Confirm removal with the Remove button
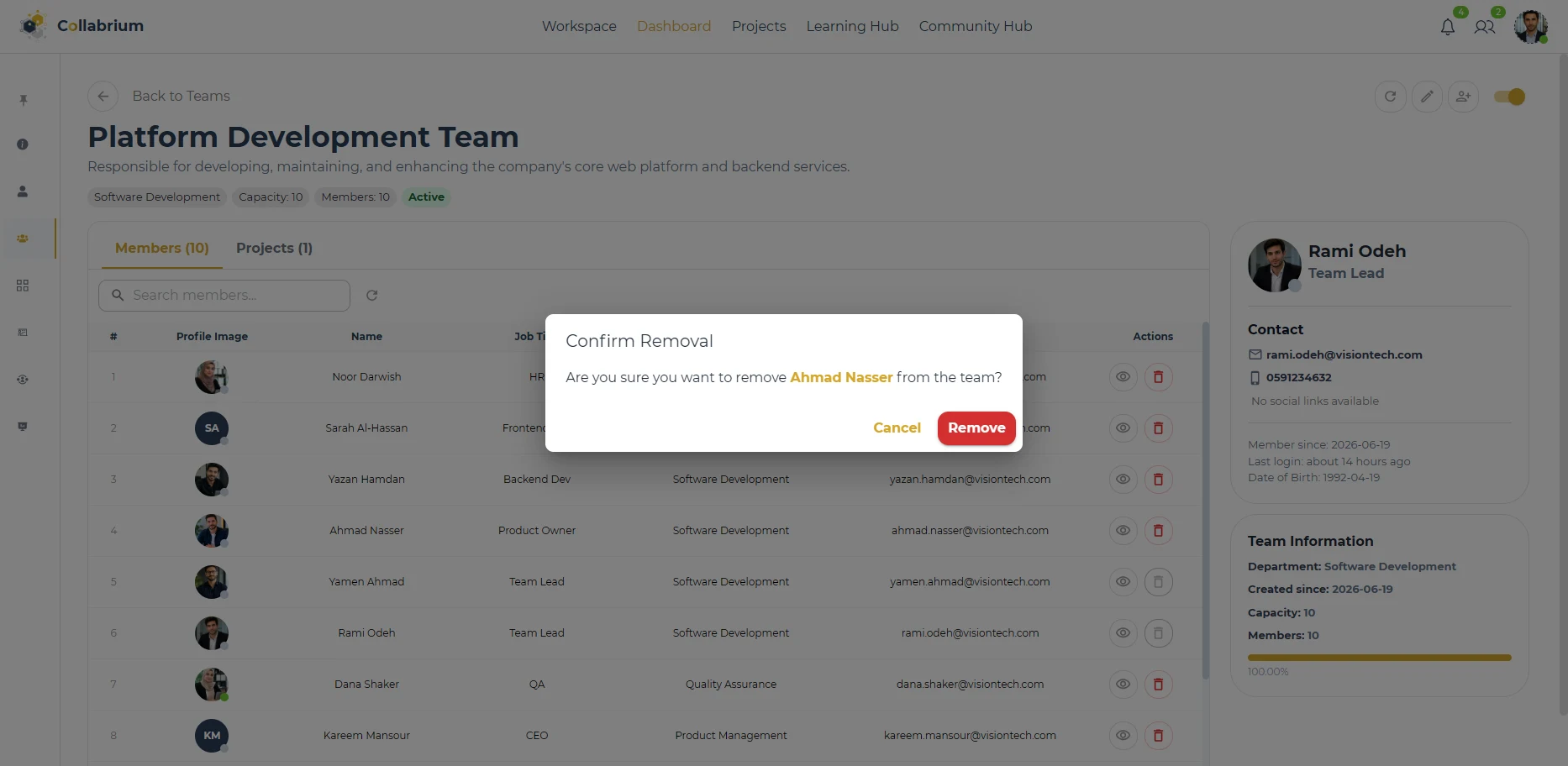 [976, 428]
